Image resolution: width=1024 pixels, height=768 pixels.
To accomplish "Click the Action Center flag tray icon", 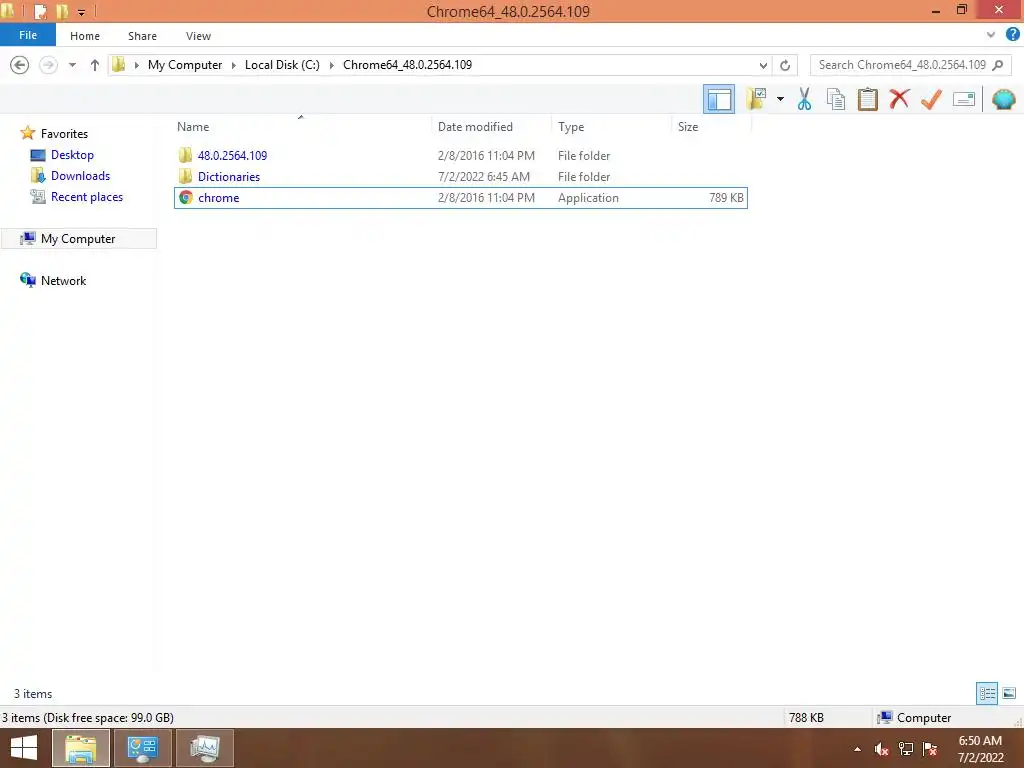I will point(930,749).
